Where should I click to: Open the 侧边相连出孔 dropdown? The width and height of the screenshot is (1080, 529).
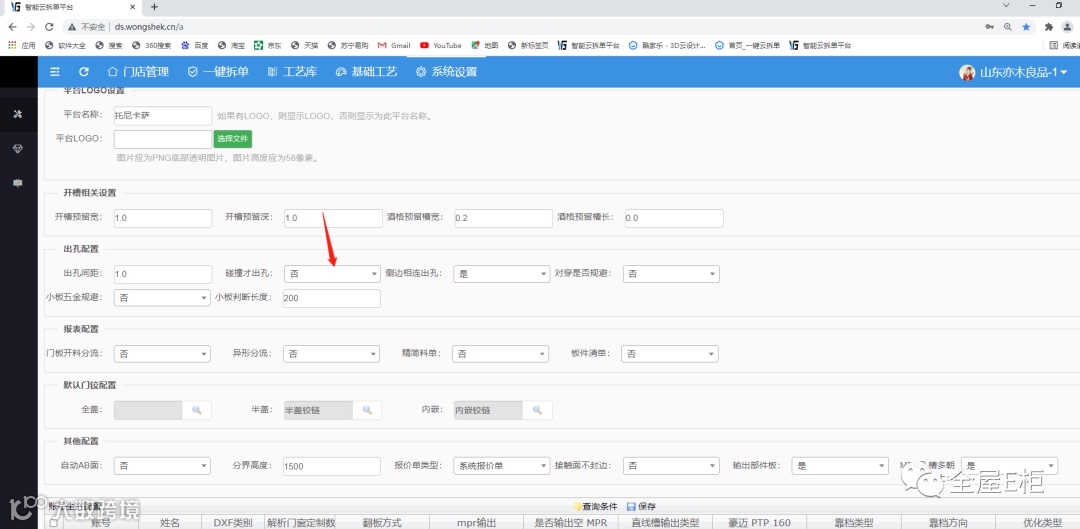501,273
